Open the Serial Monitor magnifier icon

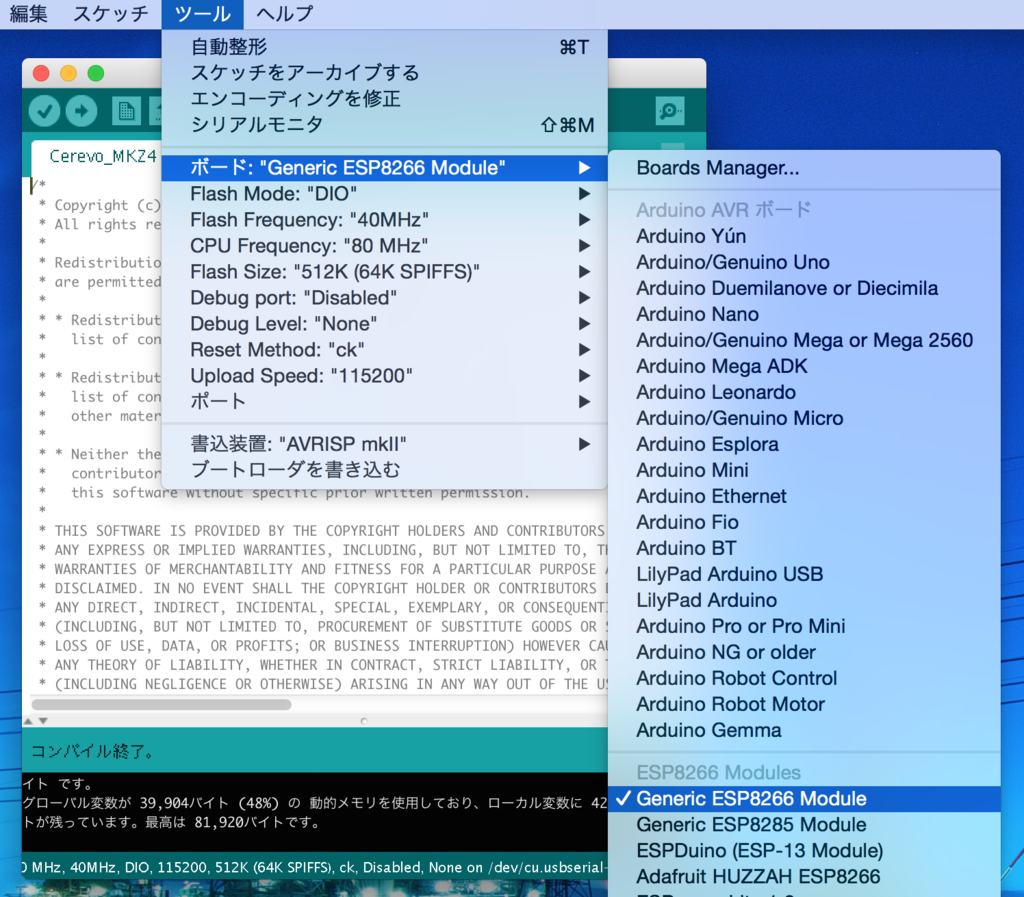click(669, 111)
